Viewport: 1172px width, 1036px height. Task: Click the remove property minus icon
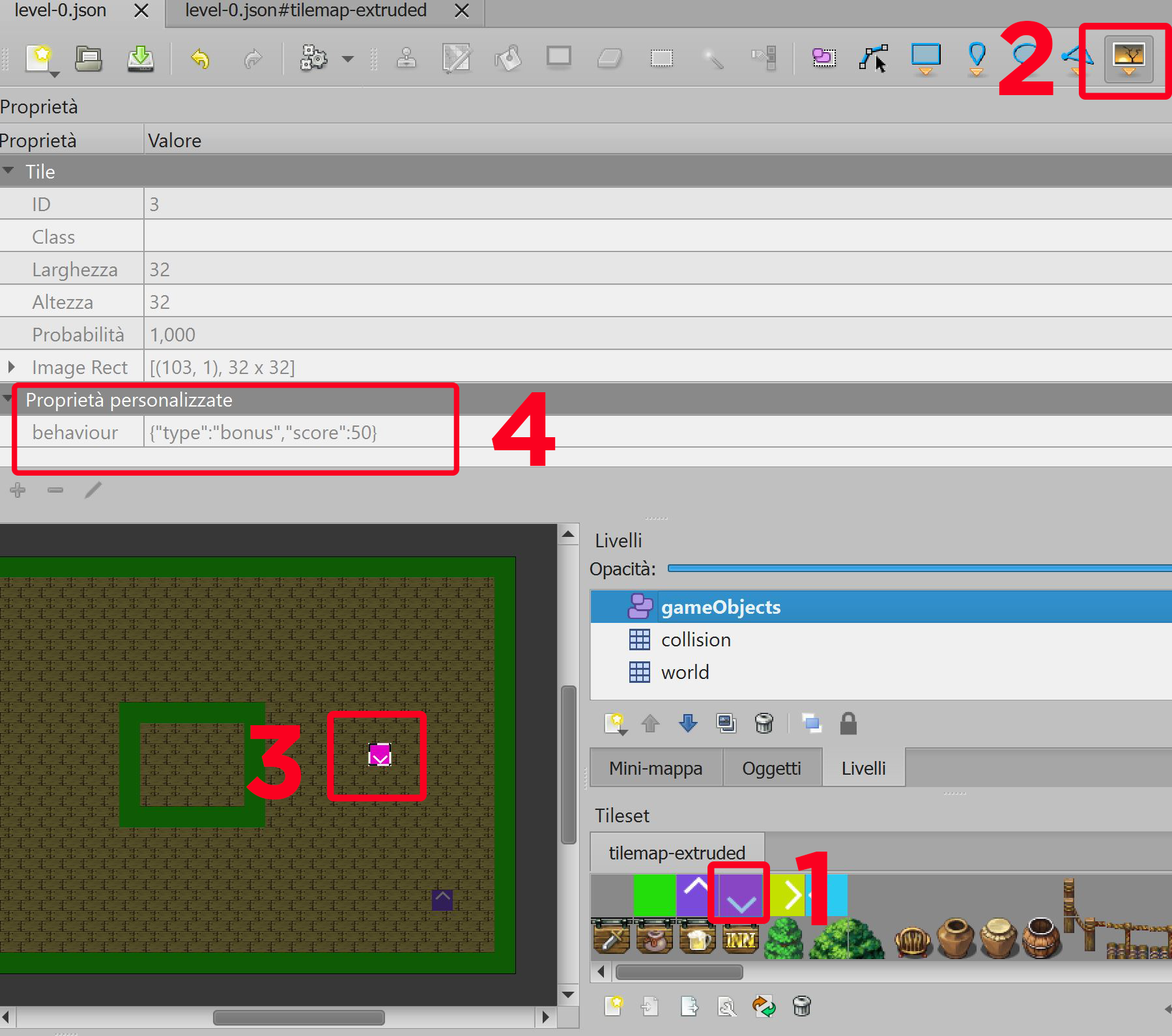[55, 490]
